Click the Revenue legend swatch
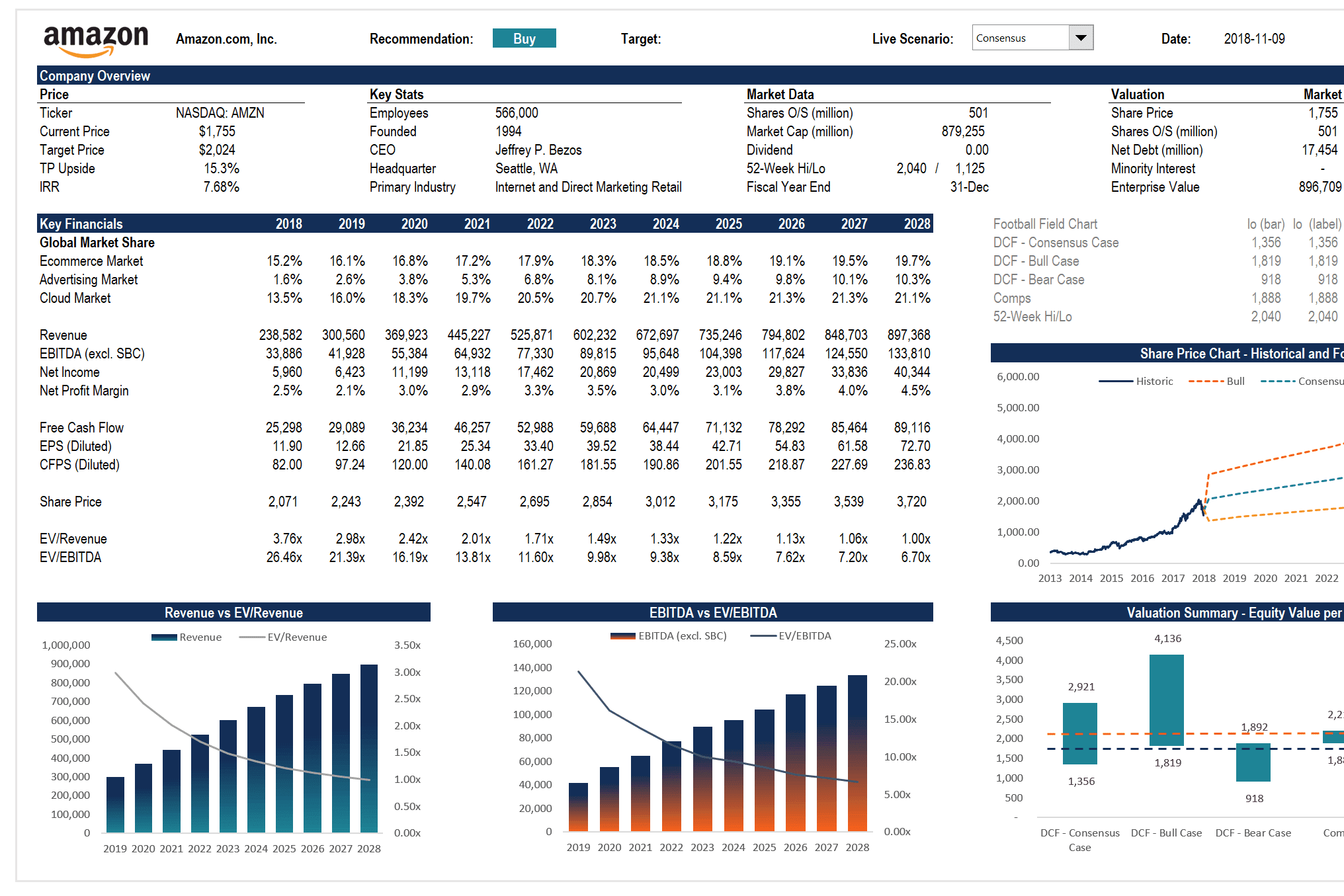1344x896 pixels. click(164, 637)
